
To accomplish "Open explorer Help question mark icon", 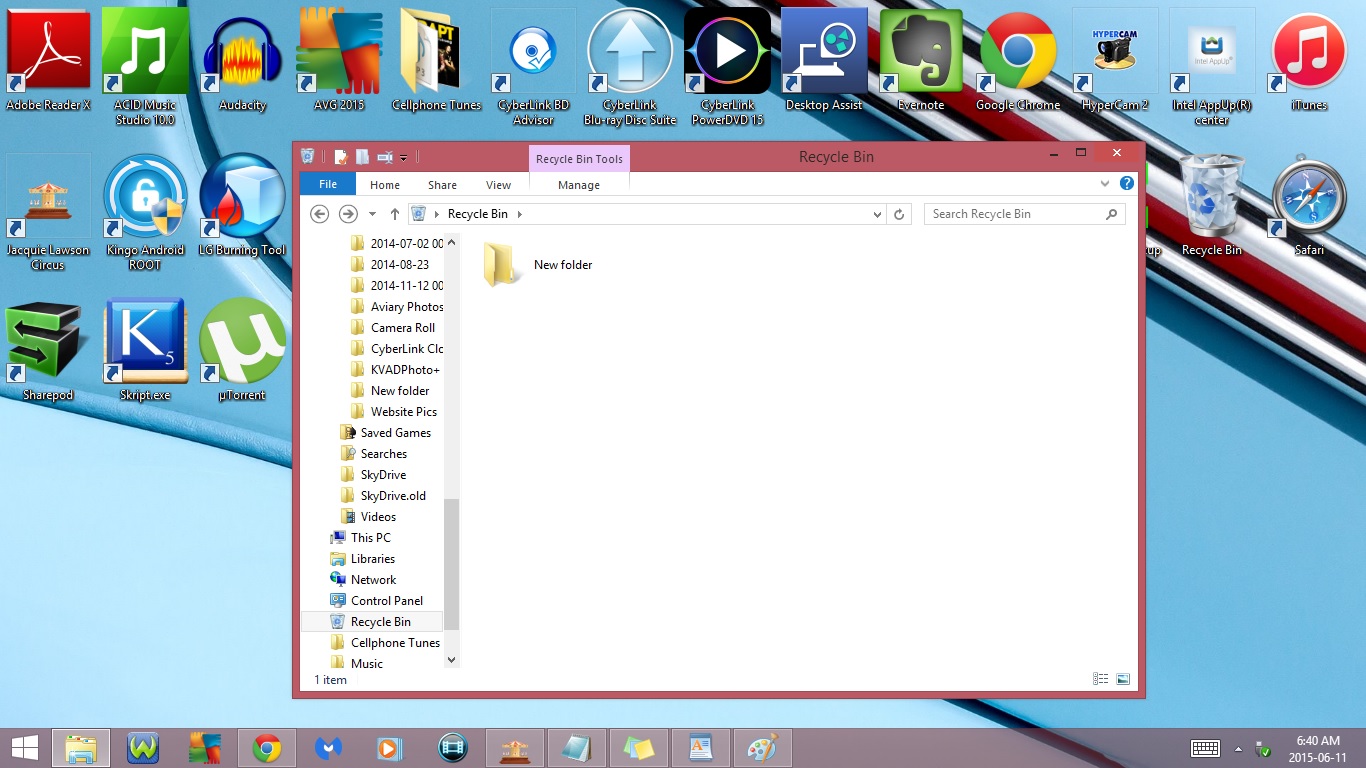I will (x=1126, y=184).
